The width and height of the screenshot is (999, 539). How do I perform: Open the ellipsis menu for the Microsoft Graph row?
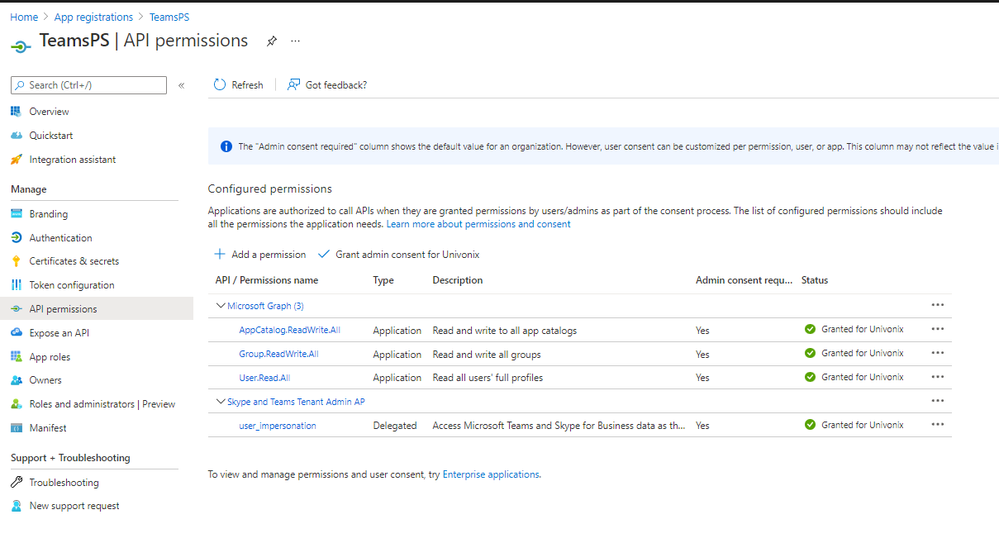[937, 305]
